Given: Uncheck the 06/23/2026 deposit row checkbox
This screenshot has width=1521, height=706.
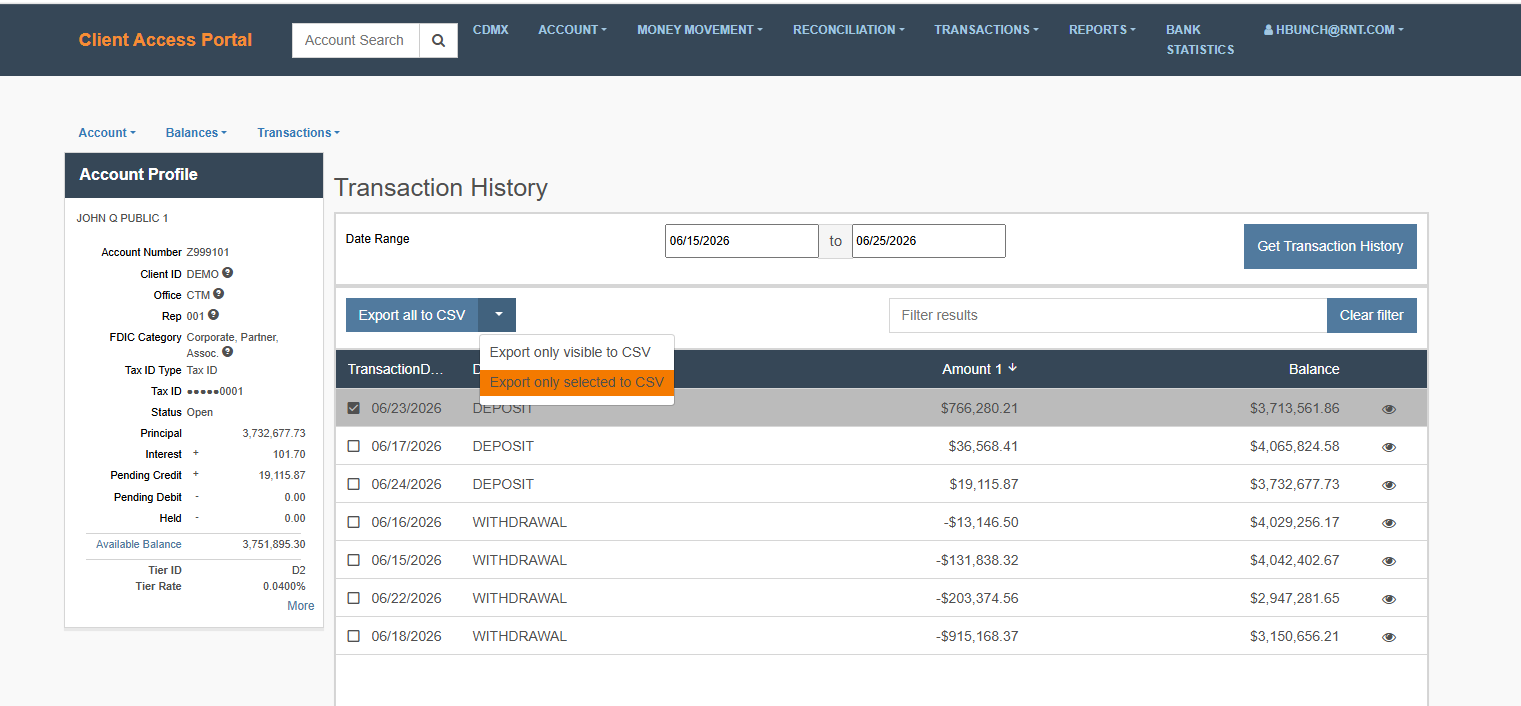Looking at the screenshot, I should 354,408.
